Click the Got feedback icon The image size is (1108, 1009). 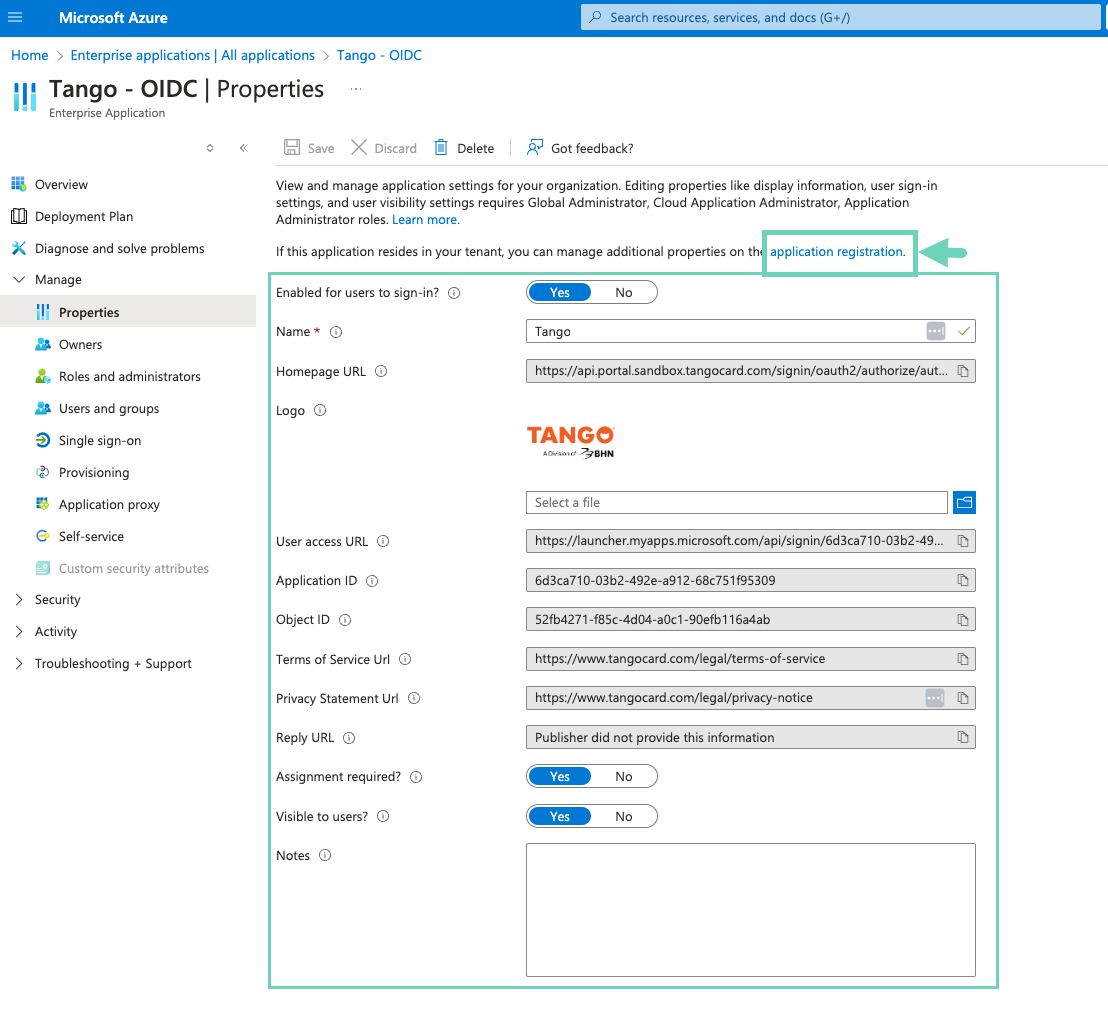535,147
